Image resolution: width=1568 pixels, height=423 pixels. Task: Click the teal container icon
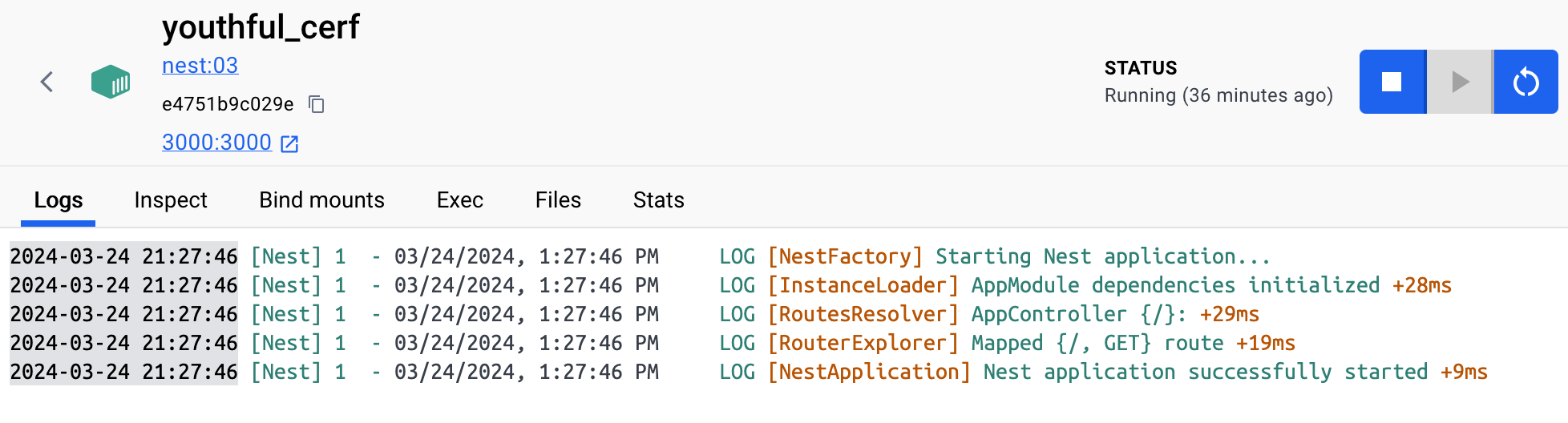(111, 82)
